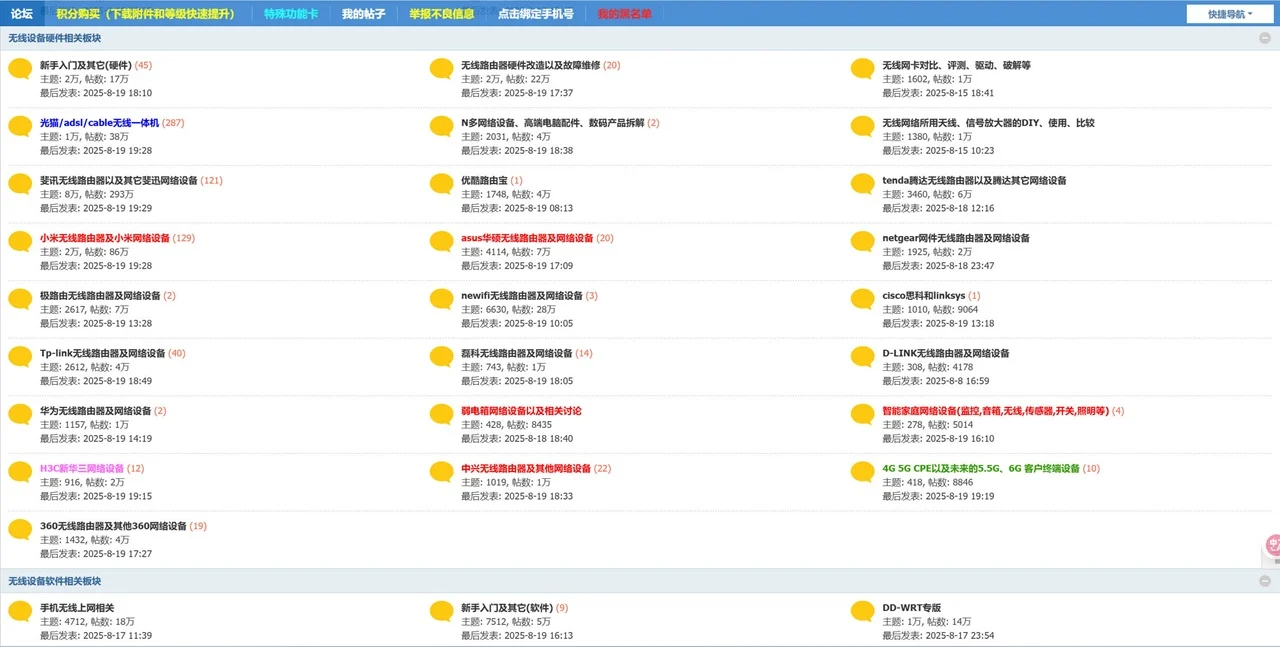Open 积分购买 navigation item
Viewport: 1280px width, 647px height.
pos(146,14)
